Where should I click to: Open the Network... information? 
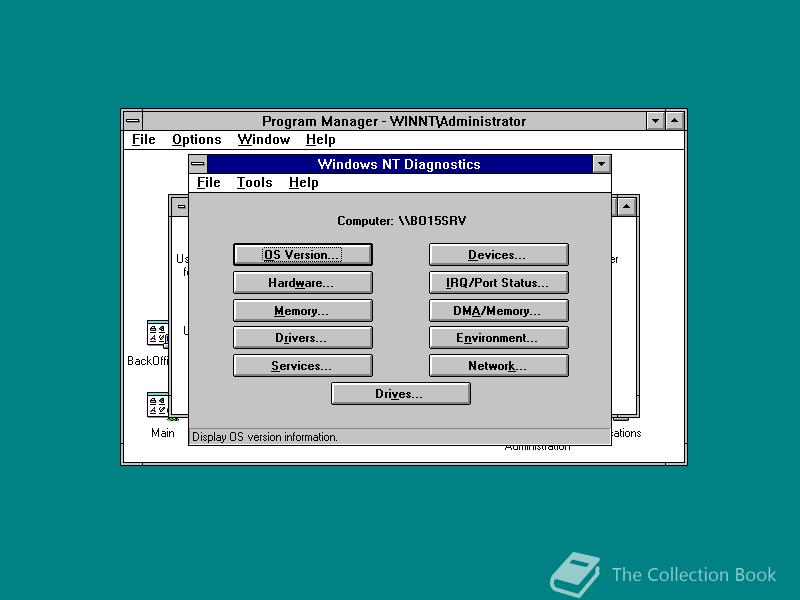point(498,366)
